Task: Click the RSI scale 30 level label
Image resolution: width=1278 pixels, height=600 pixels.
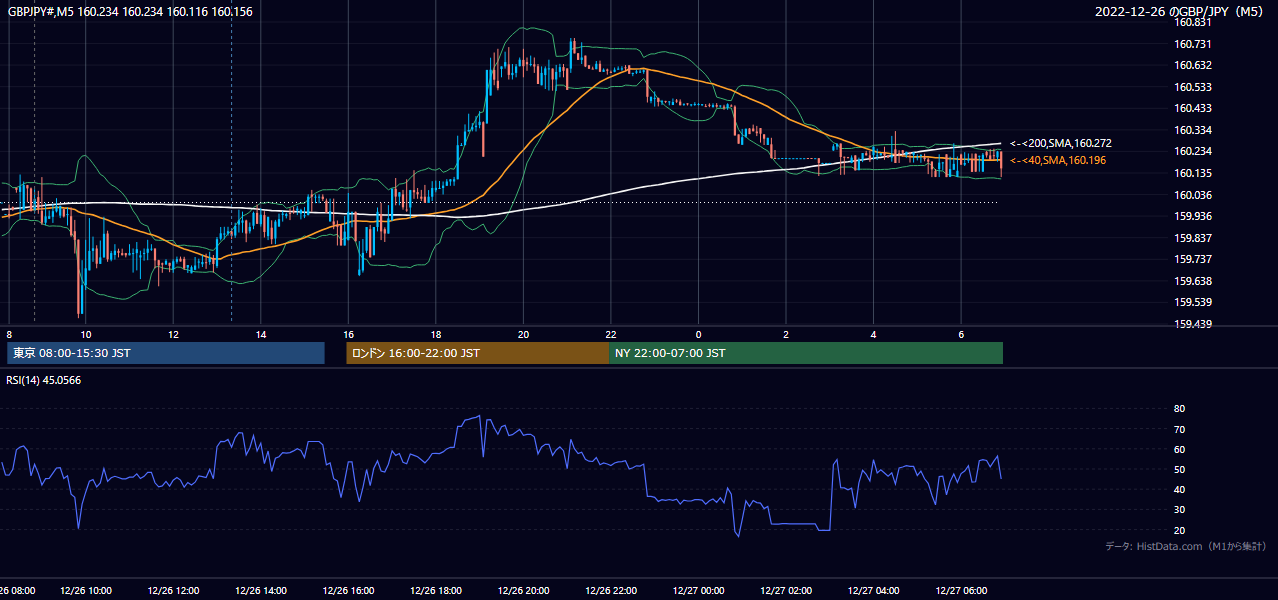Action: [x=1180, y=510]
